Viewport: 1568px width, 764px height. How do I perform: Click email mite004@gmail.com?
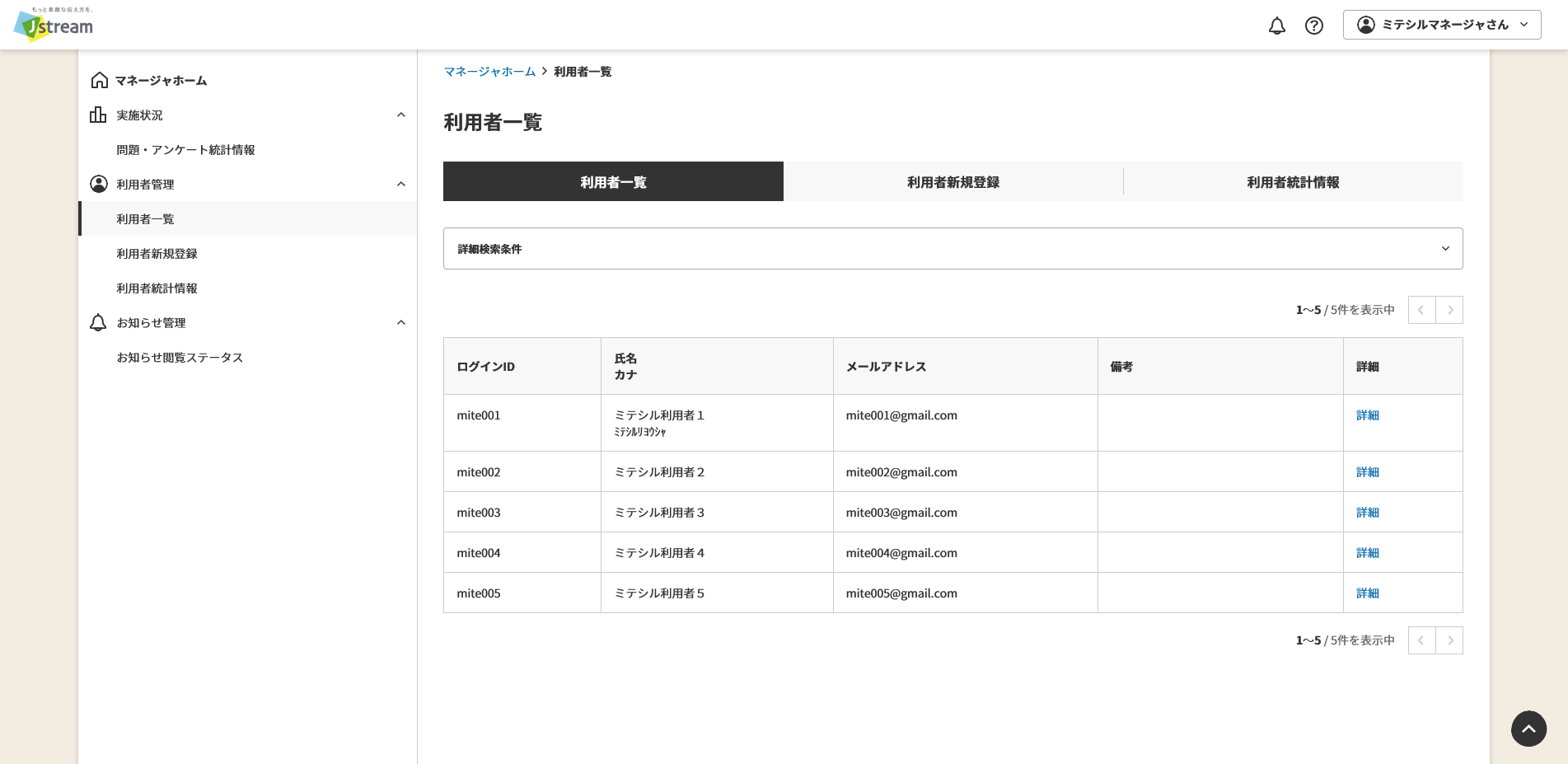(901, 553)
